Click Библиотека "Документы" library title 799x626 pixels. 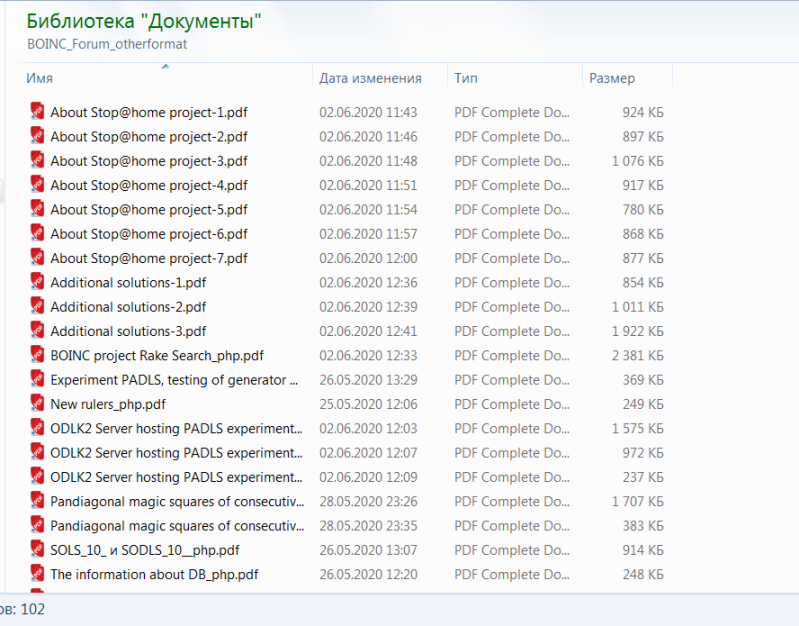(144, 21)
